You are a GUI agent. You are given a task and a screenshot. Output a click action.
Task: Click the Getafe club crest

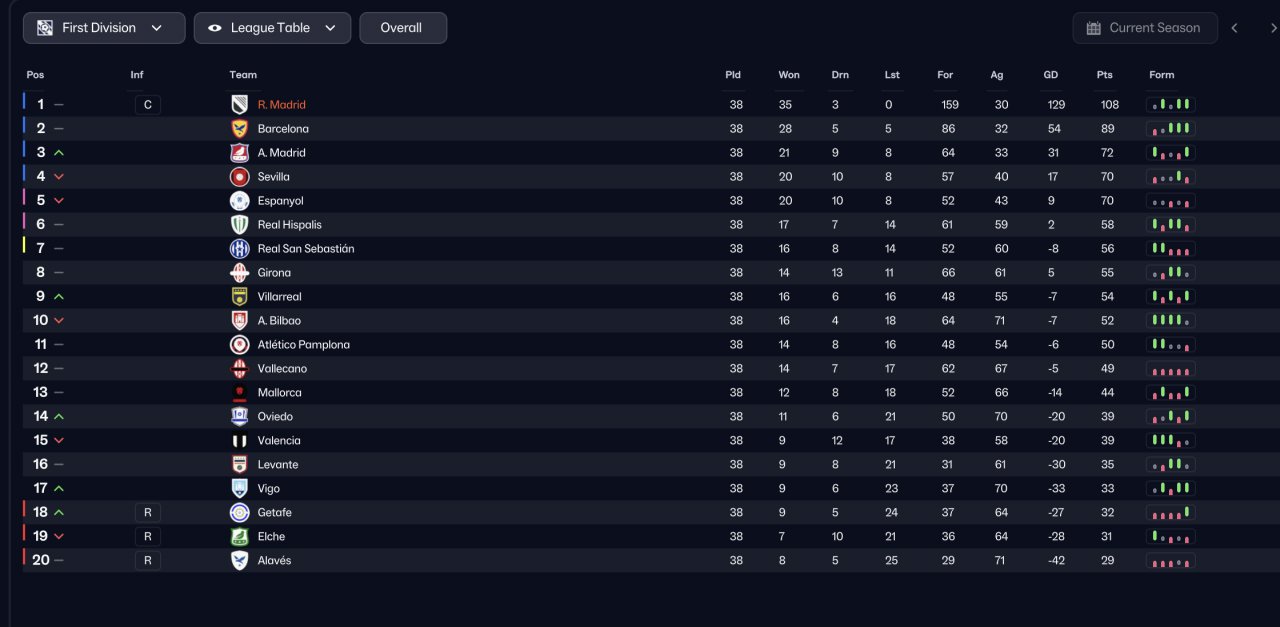239,512
